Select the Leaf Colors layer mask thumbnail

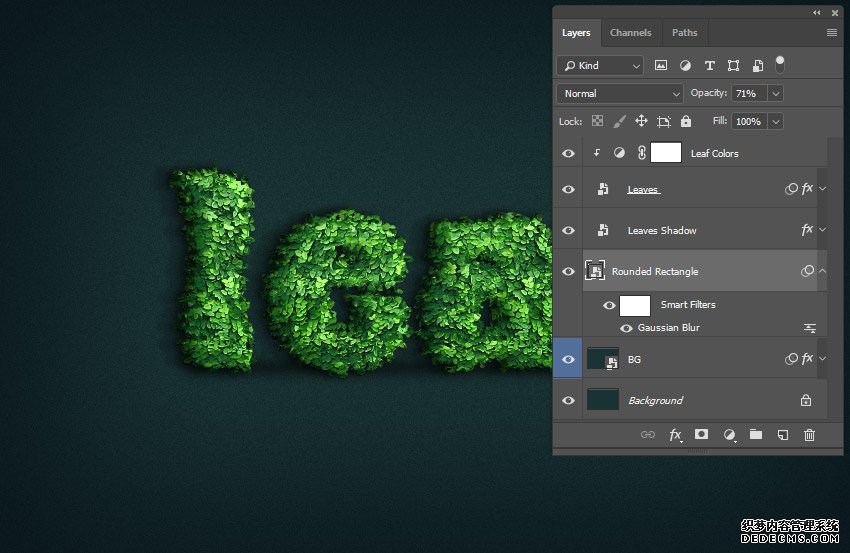pos(666,153)
